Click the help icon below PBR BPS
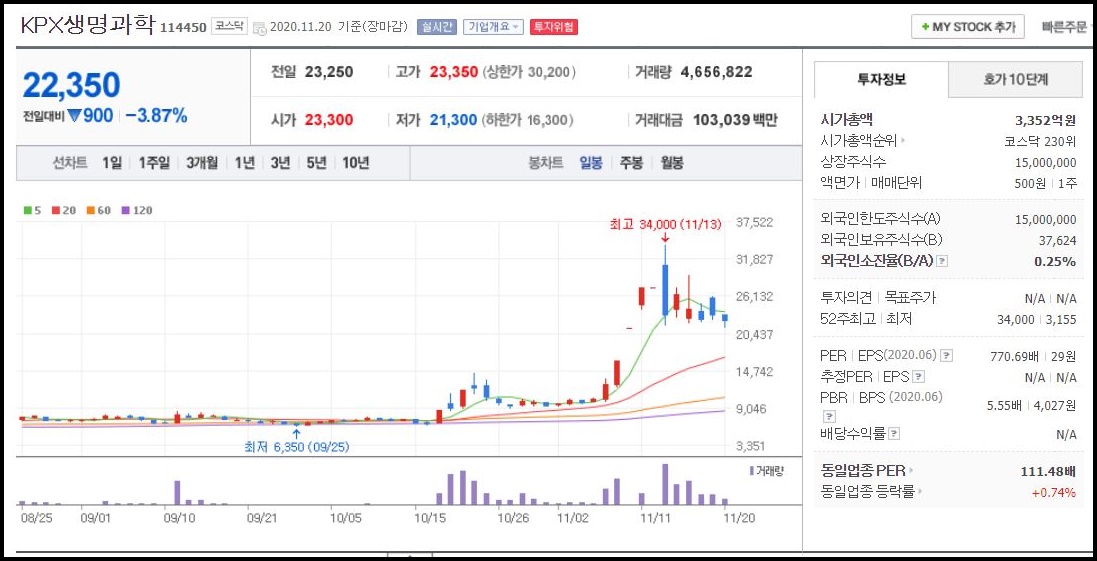1097x561 pixels. (828, 416)
